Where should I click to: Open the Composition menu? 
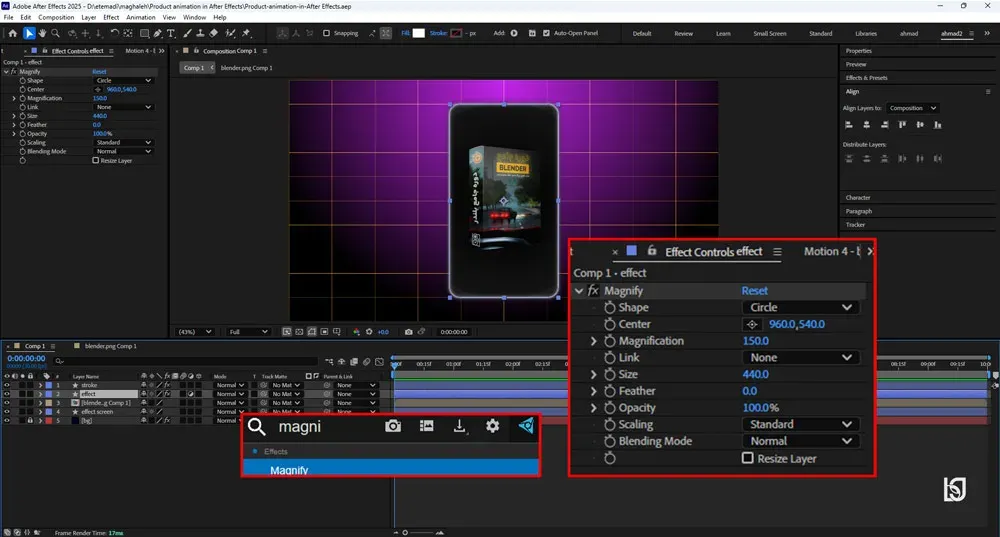(x=56, y=17)
